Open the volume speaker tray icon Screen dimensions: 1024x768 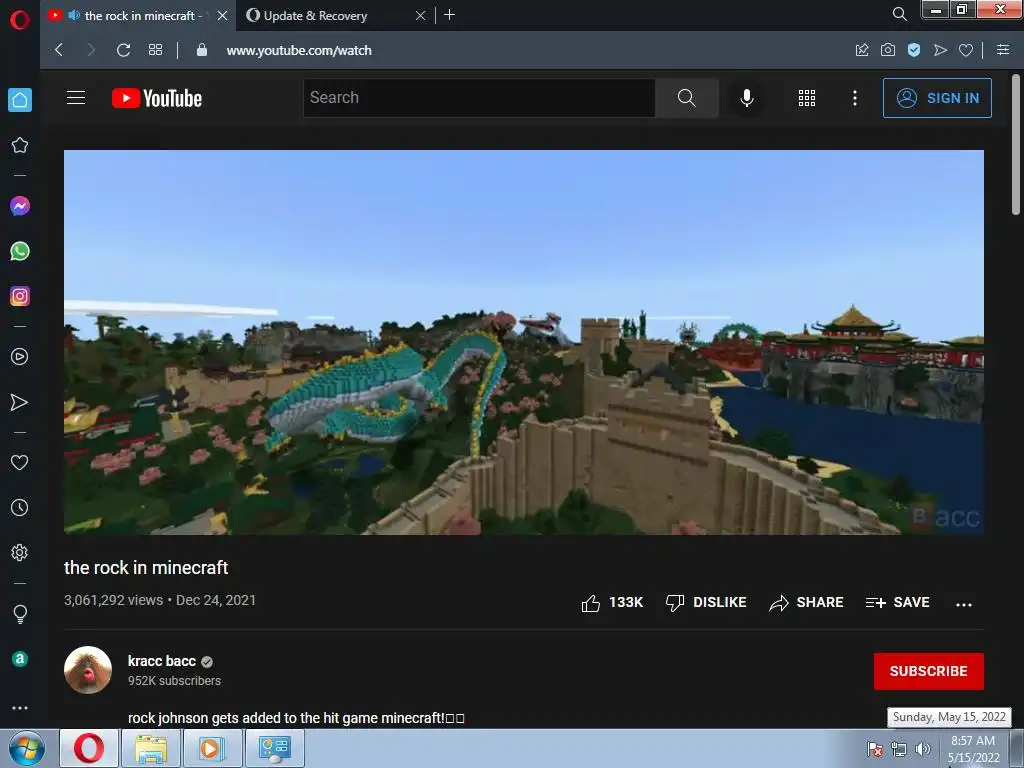(923, 749)
